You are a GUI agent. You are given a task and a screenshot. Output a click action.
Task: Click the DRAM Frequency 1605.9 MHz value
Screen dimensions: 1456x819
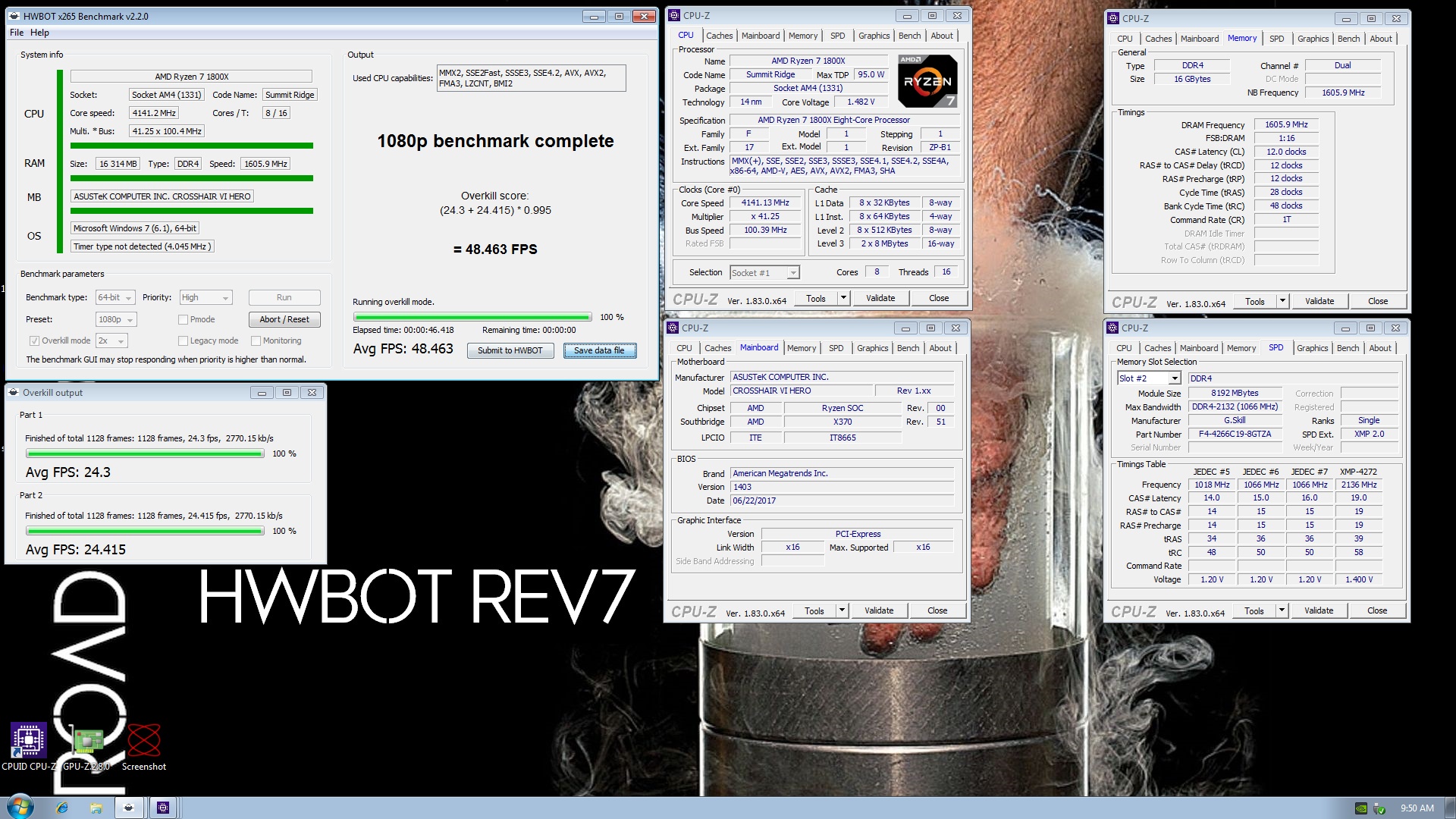[x=1286, y=124]
